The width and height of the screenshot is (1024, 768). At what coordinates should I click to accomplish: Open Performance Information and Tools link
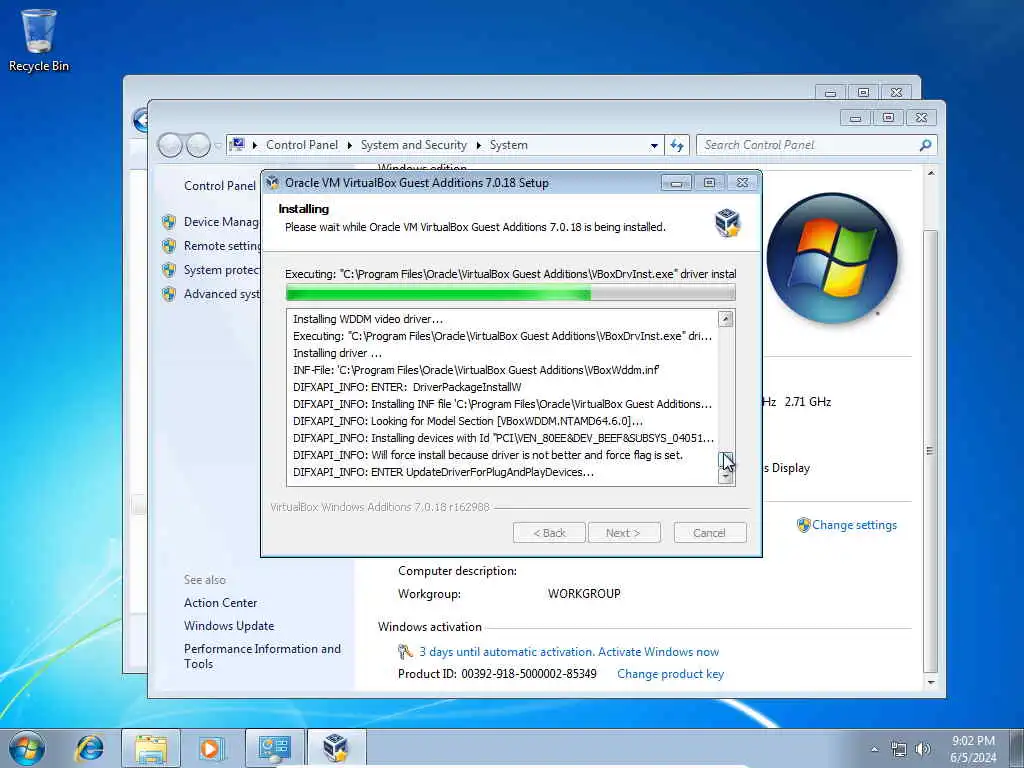(262, 656)
